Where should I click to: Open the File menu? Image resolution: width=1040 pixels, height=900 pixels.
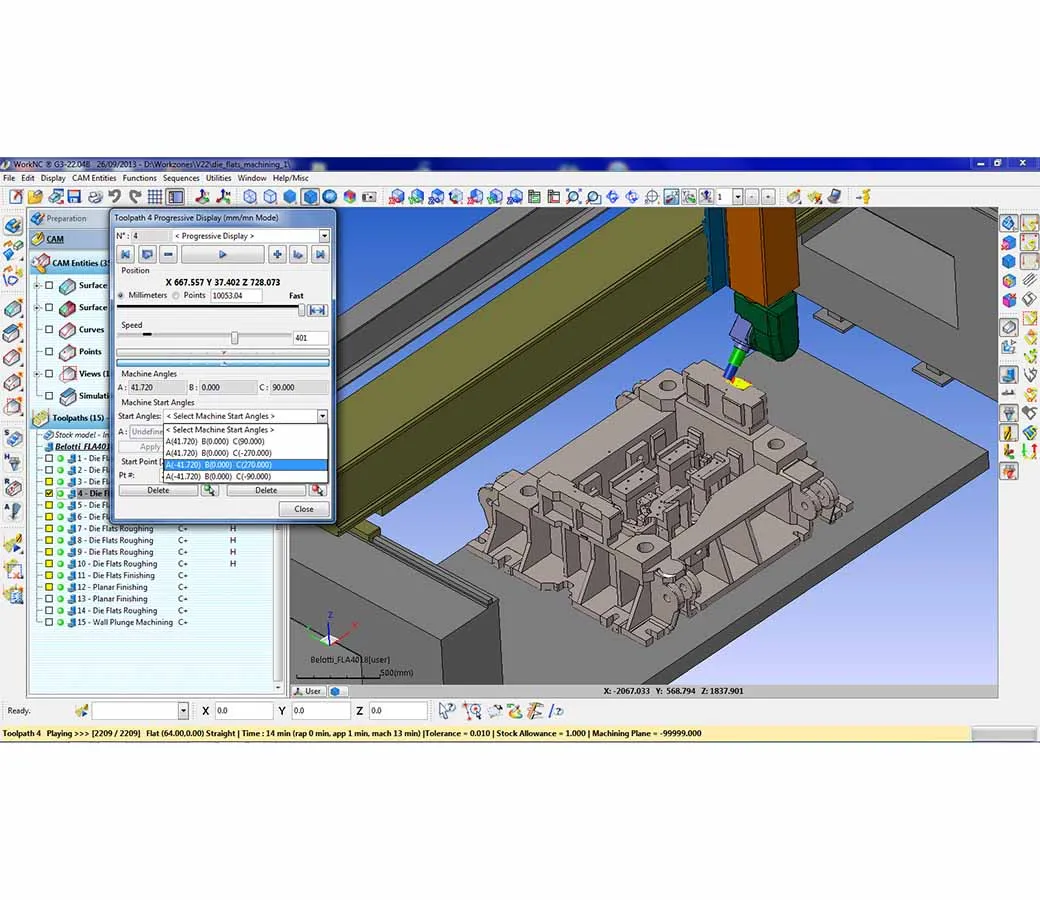coord(9,178)
